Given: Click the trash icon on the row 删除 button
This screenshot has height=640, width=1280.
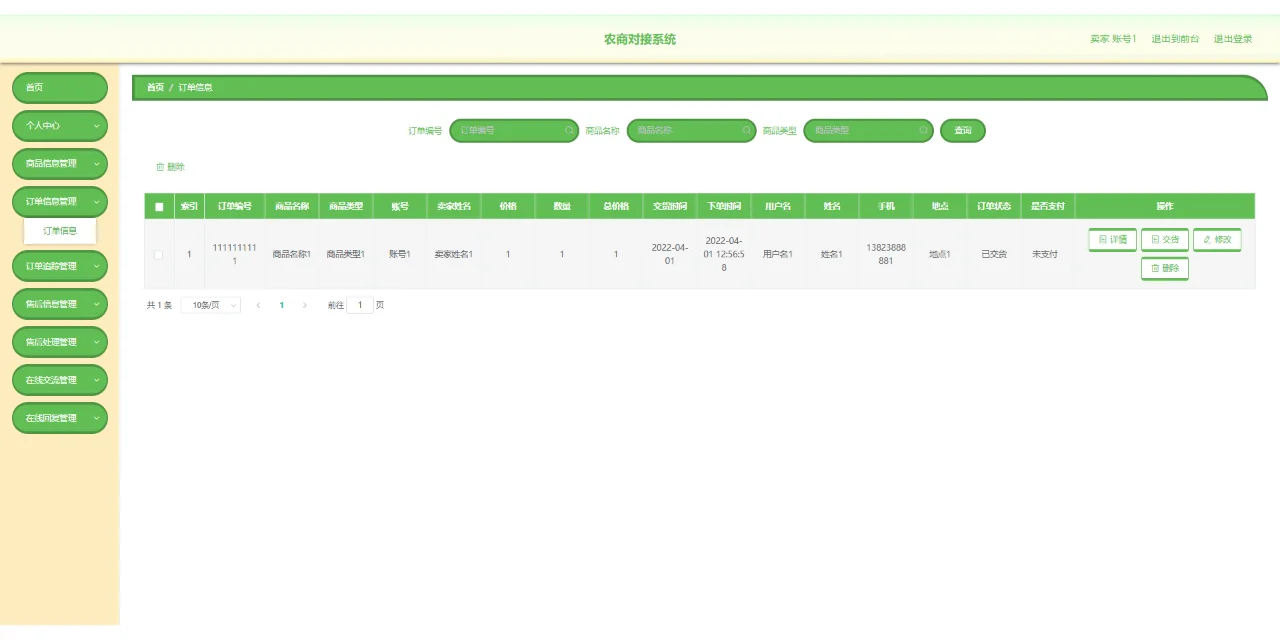Looking at the screenshot, I should pyautogui.click(x=1154, y=268).
